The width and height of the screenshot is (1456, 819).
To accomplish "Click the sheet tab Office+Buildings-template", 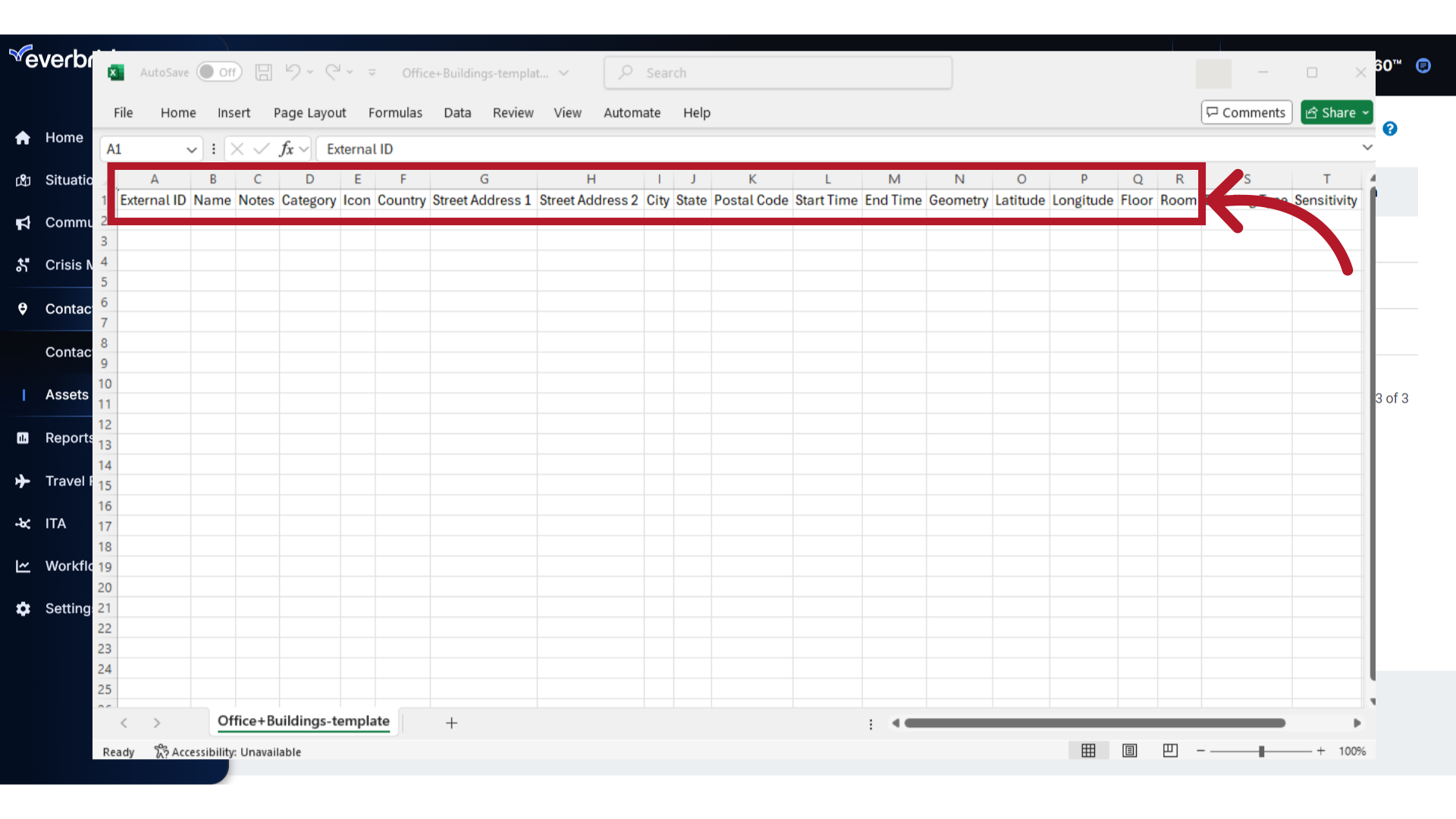I will coord(303,721).
